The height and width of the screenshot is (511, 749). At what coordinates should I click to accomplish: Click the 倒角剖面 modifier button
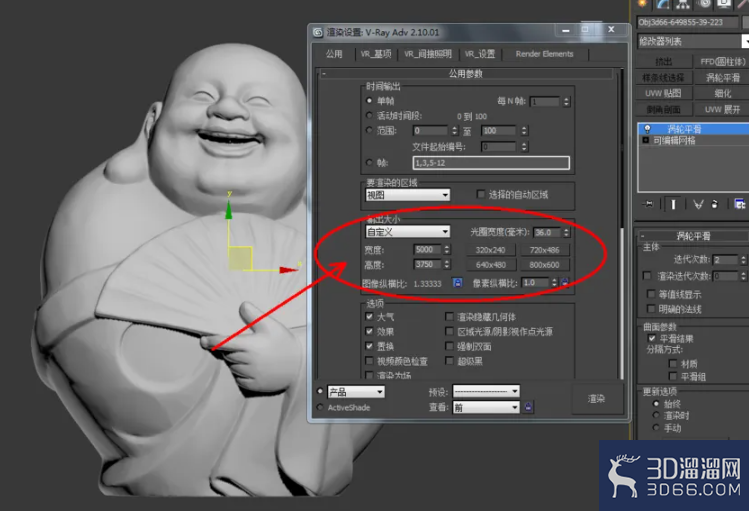pyautogui.click(x=663, y=109)
